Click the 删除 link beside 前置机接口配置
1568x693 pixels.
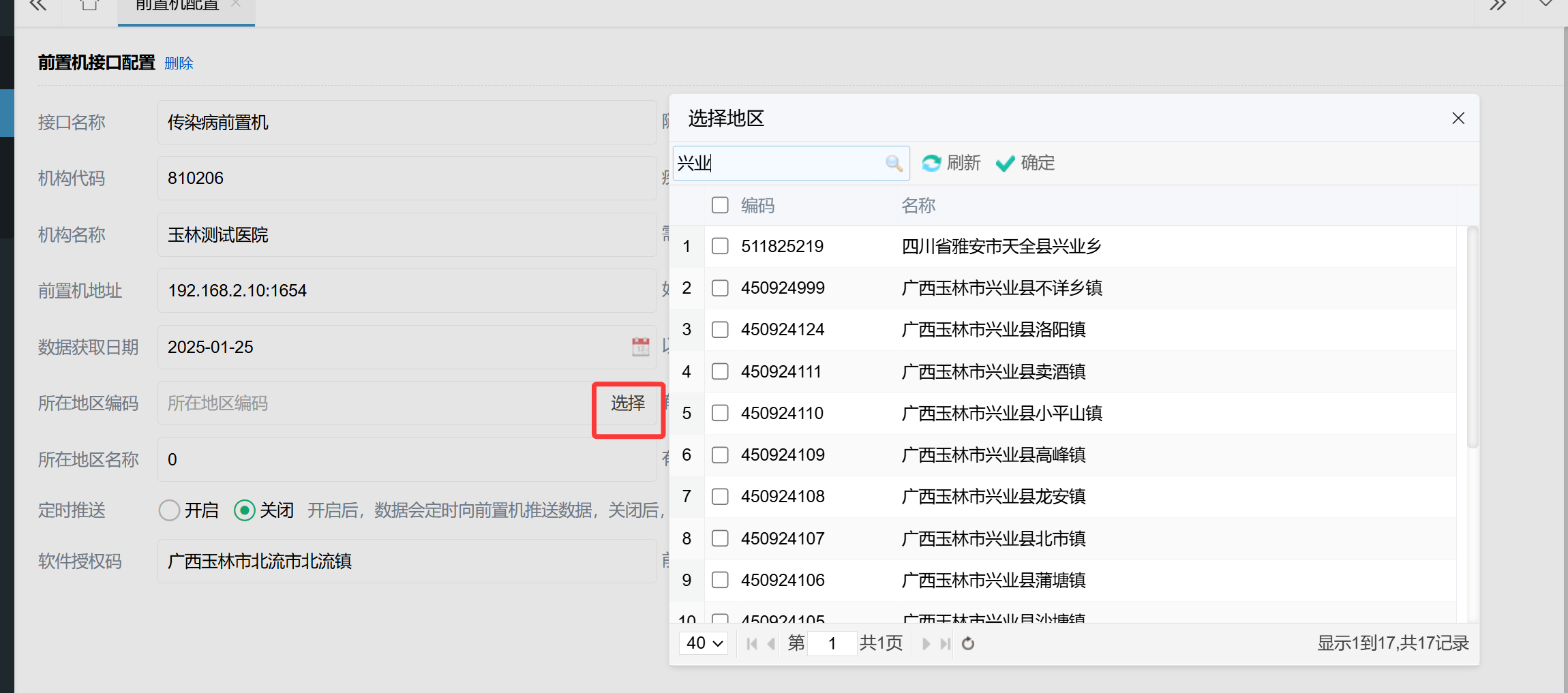coord(179,63)
